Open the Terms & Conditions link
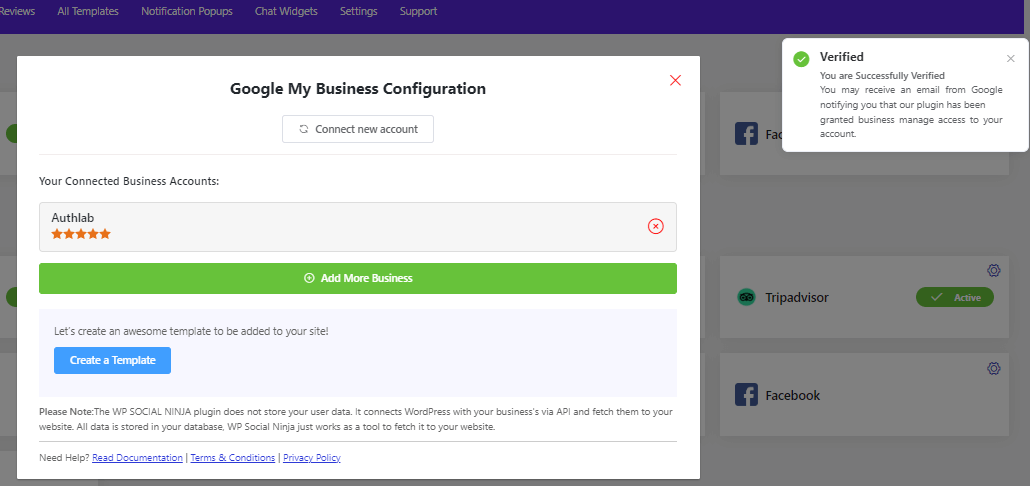1030x486 pixels. [x=233, y=458]
